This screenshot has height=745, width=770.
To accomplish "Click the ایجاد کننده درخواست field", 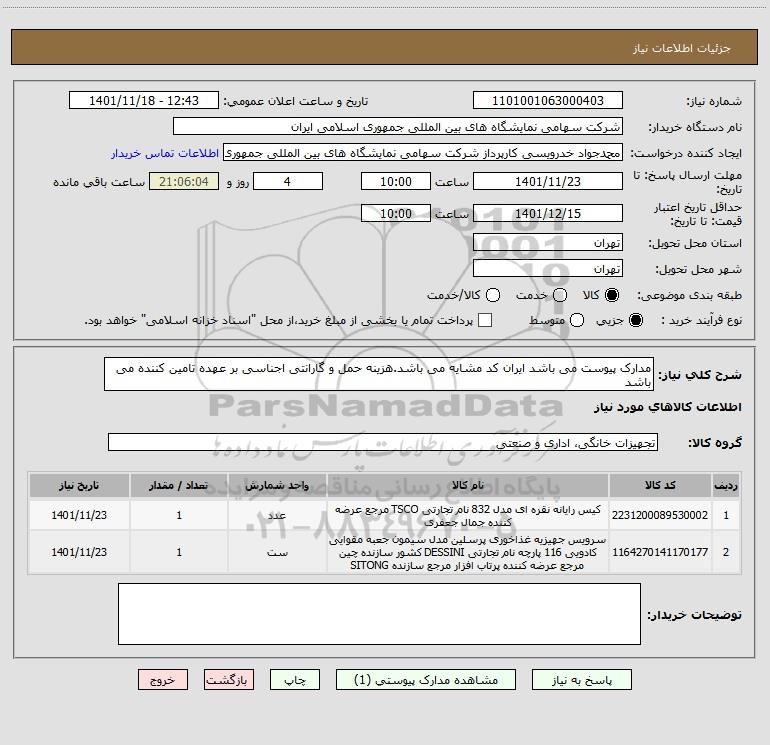I will pos(423,152).
